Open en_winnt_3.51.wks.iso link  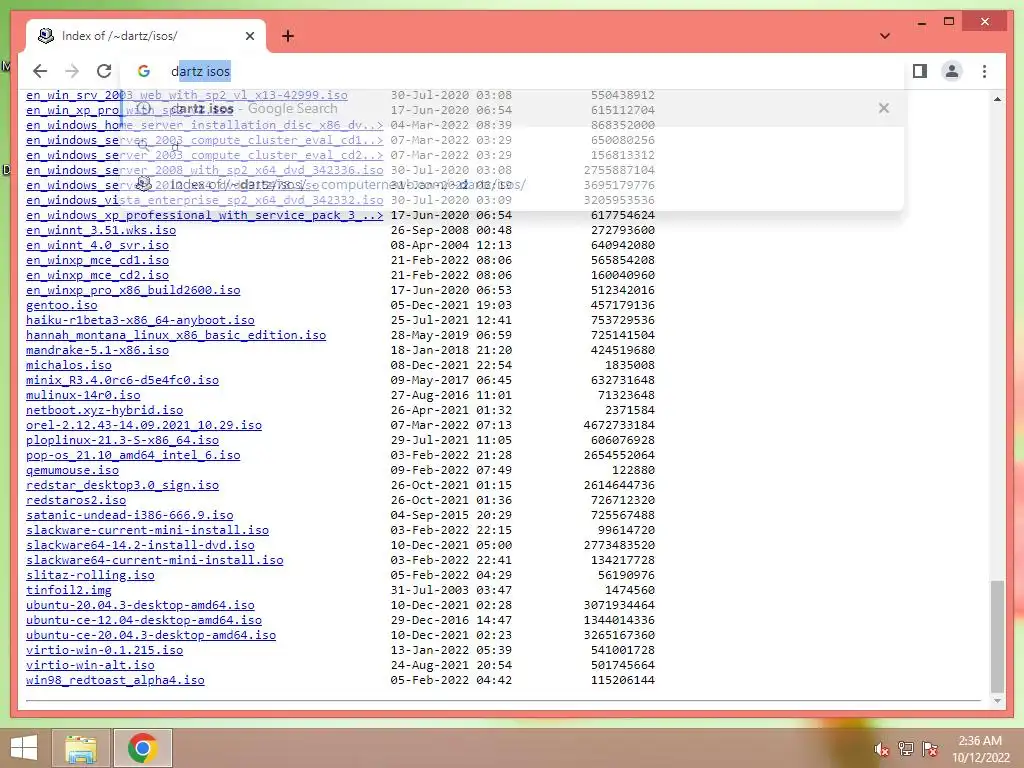101,230
